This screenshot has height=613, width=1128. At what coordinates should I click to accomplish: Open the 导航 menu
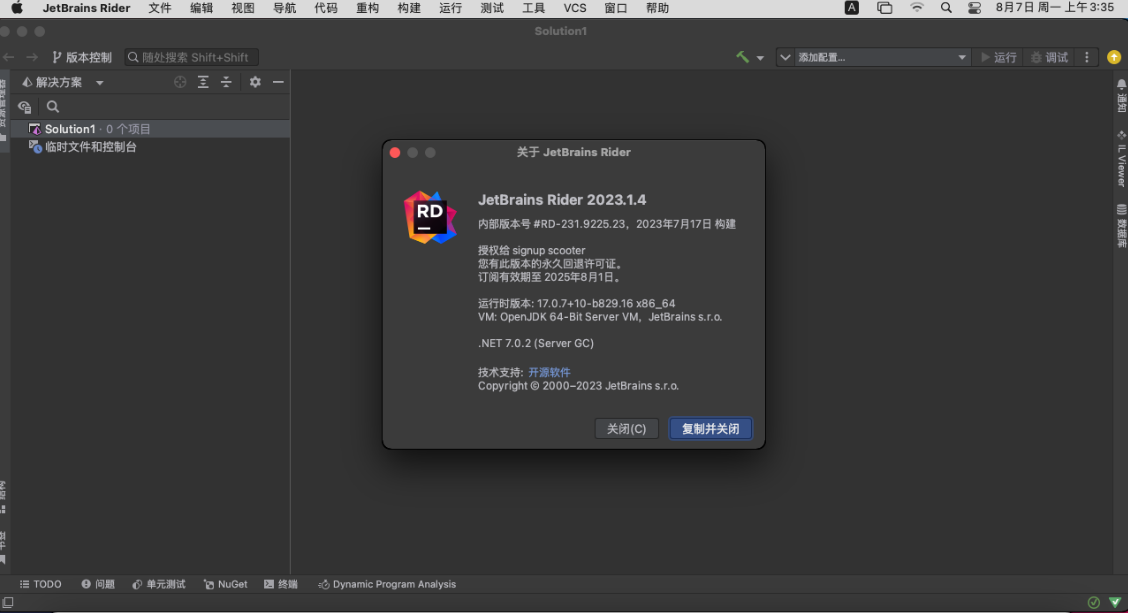click(285, 8)
